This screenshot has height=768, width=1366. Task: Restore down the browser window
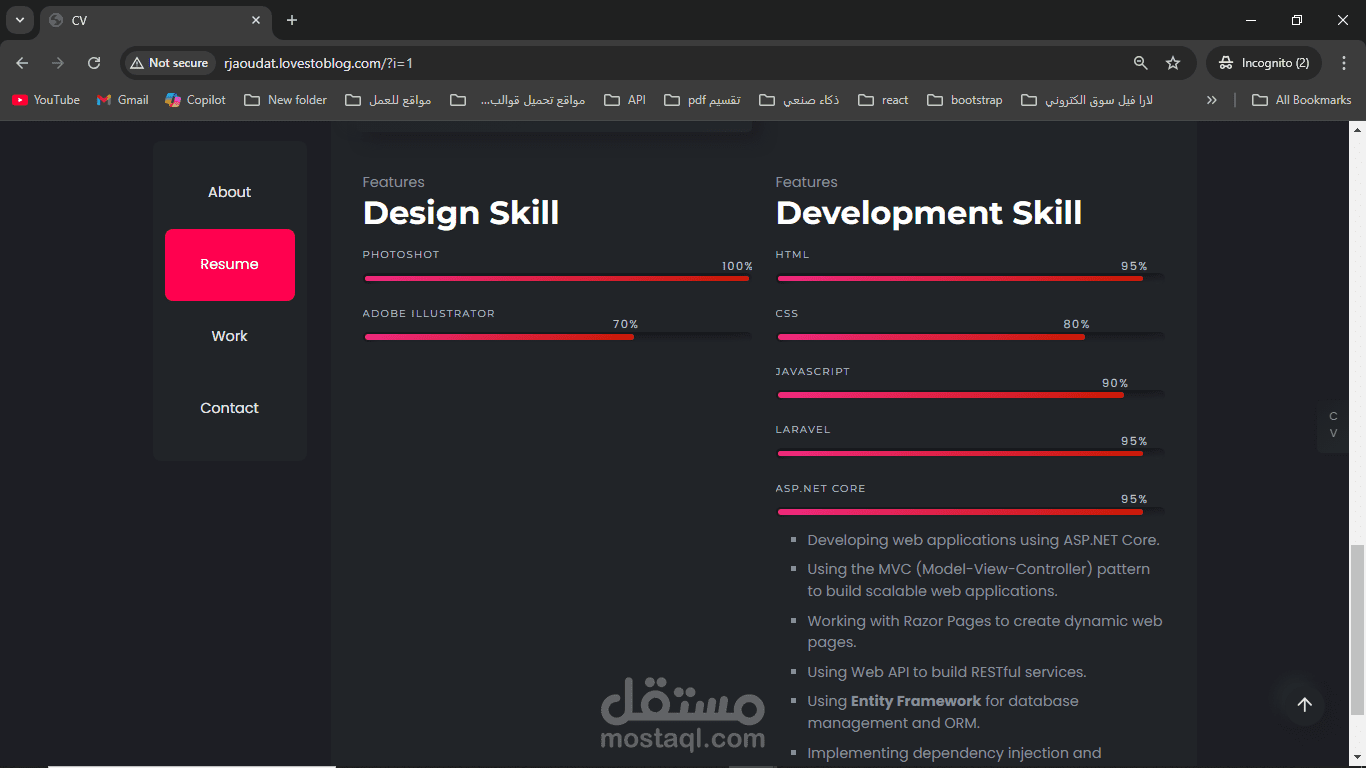tap(1297, 20)
